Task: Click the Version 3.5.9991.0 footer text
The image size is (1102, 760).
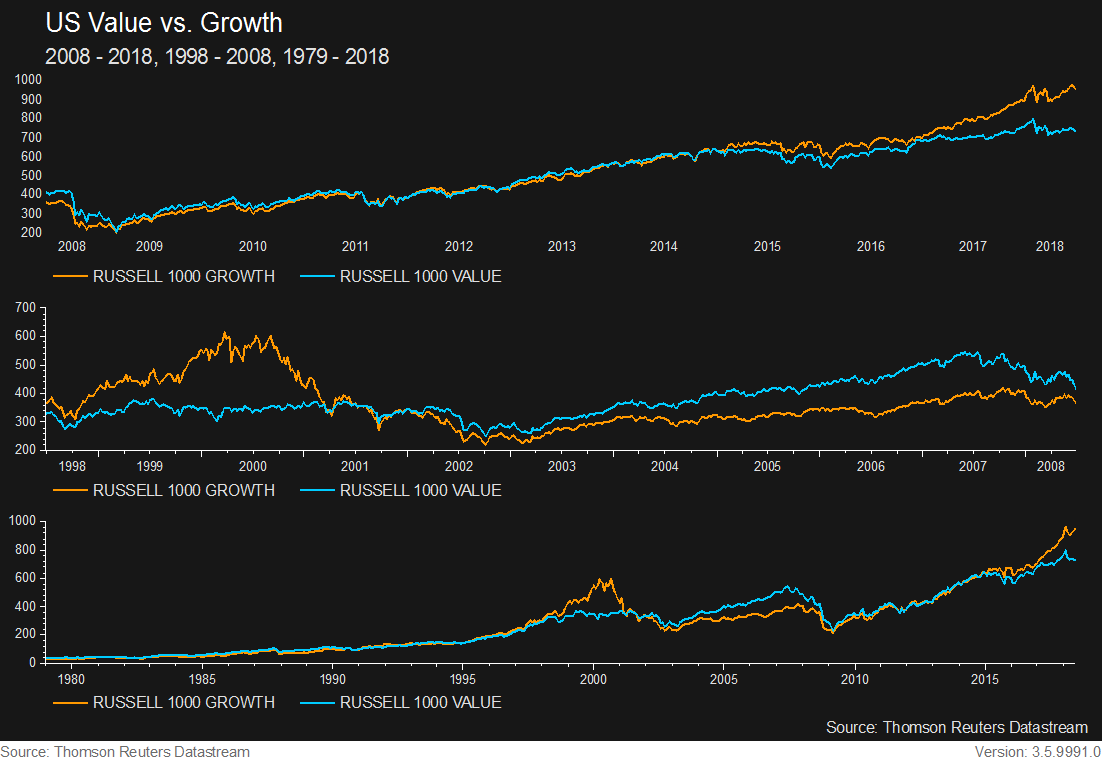Action: pyautogui.click(x=1036, y=751)
